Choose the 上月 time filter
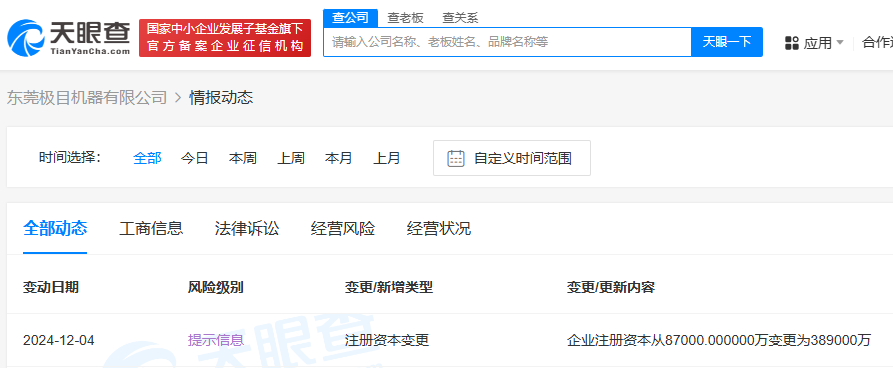The image size is (893, 368). pyautogui.click(x=387, y=158)
